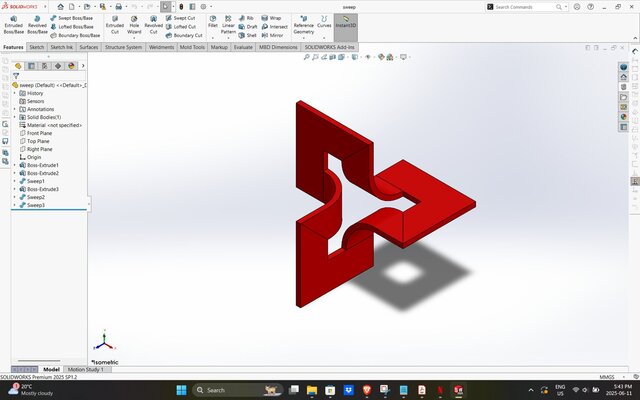Viewport: 640px width, 400px height.
Task: Click the Extruded Cut tool
Action: [115, 24]
